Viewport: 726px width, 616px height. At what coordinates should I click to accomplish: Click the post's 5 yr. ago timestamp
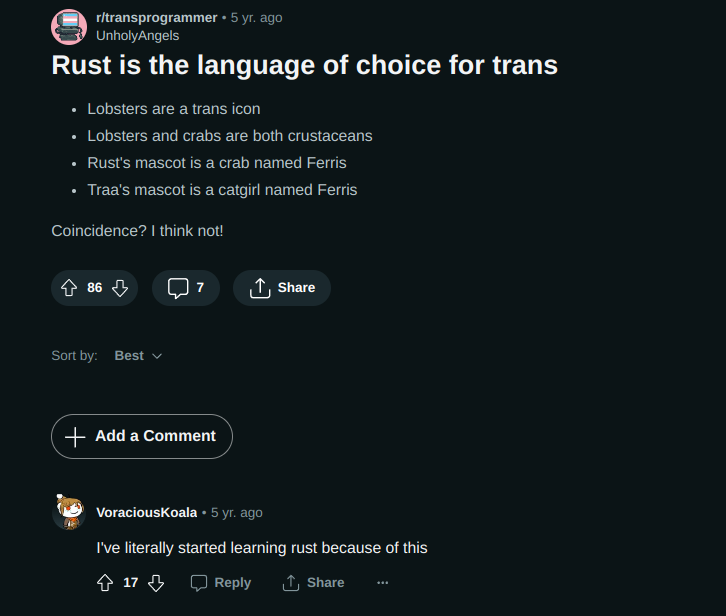(x=257, y=18)
